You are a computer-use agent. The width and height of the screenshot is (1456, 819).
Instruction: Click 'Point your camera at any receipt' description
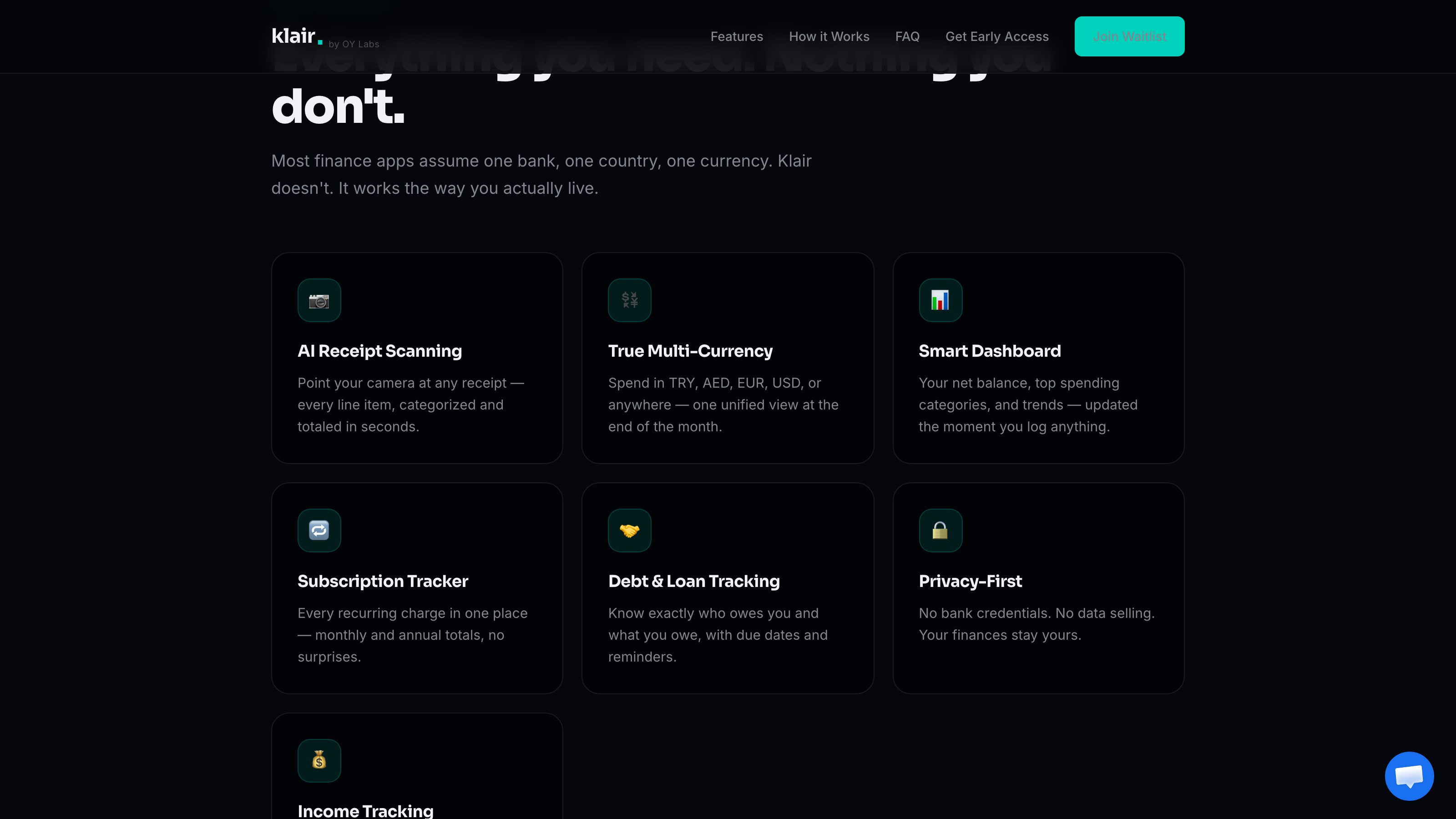(x=411, y=404)
